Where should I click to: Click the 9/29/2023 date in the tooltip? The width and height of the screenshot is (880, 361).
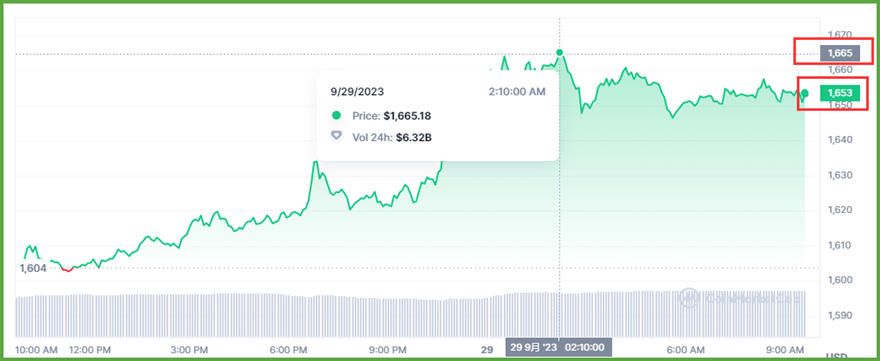coord(357,92)
